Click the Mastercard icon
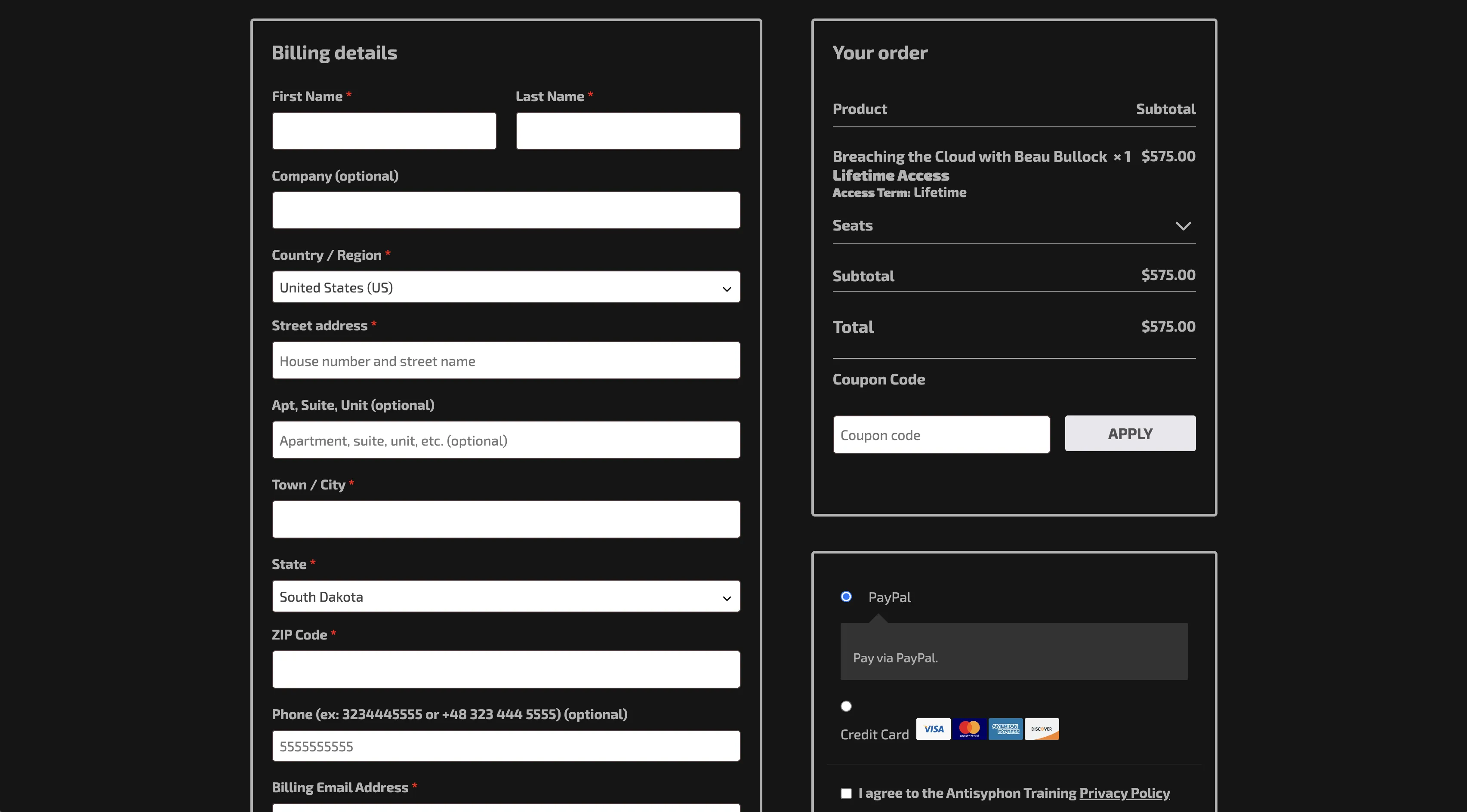The image size is (1467, 812). 969,729
